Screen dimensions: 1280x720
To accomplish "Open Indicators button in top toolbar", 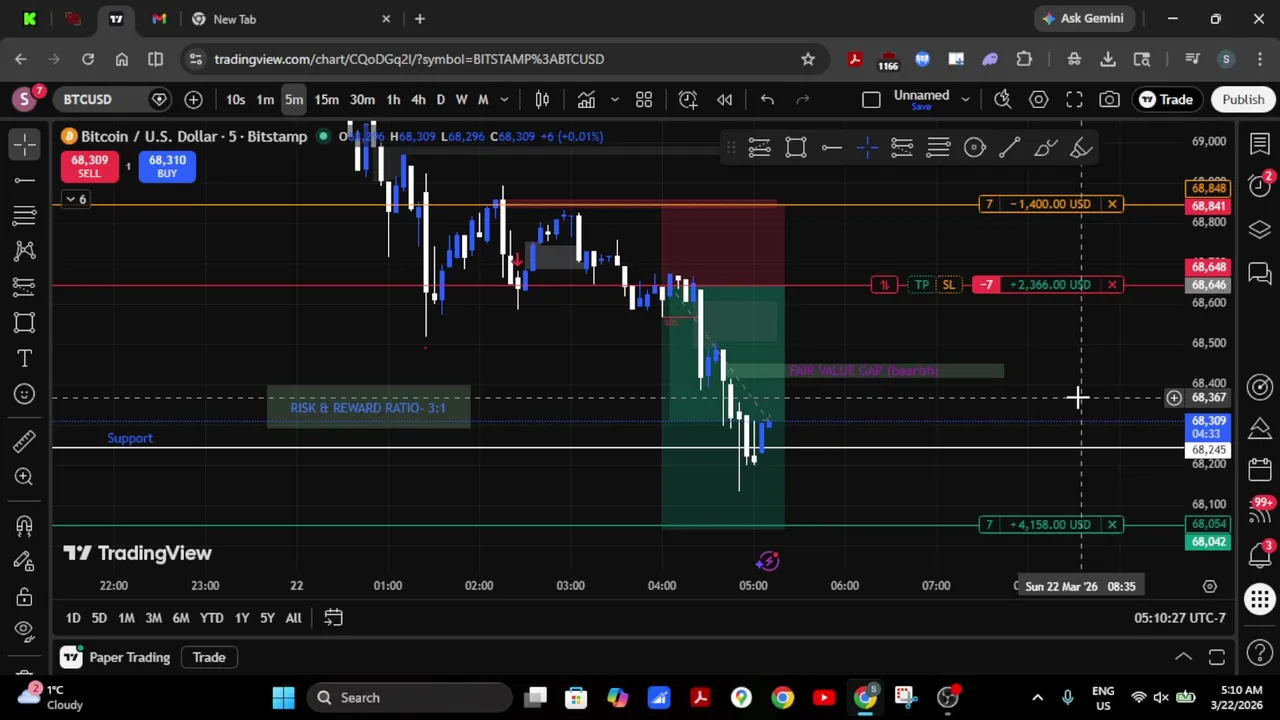I will point(586,99).
